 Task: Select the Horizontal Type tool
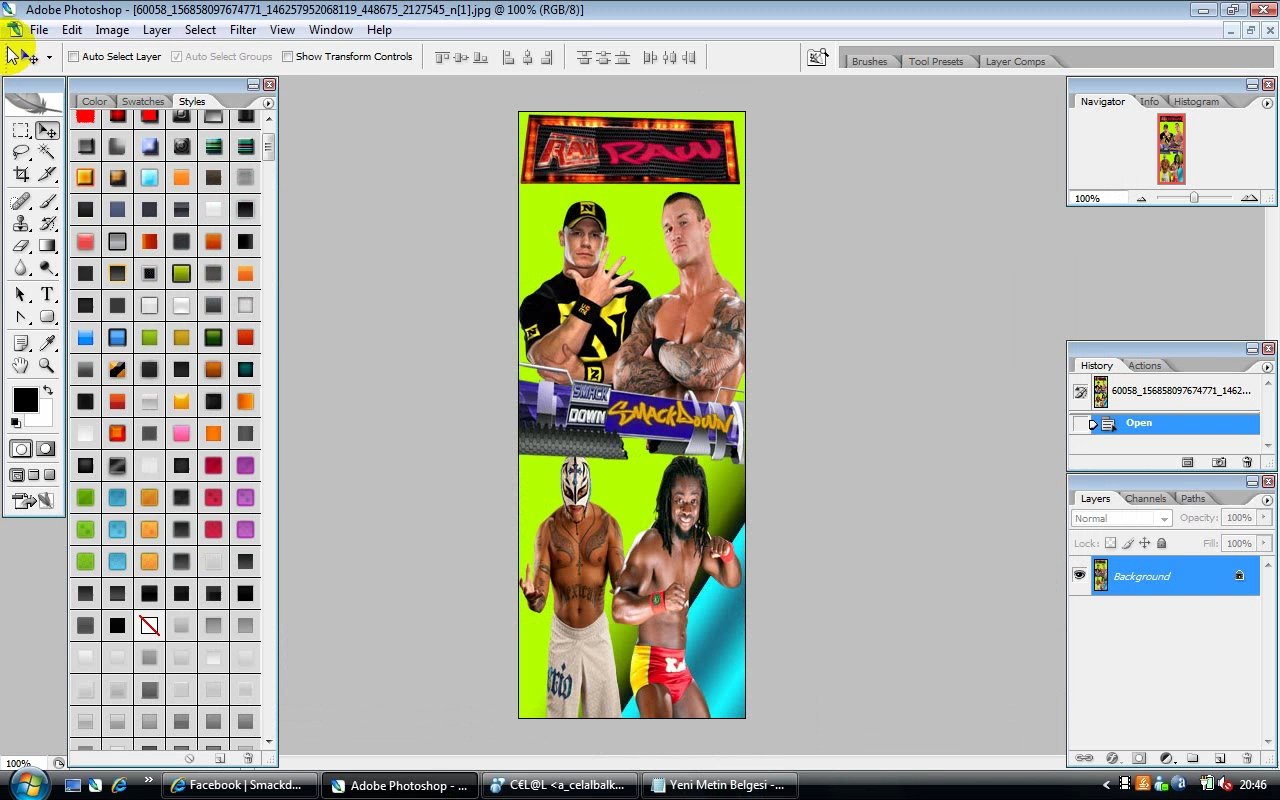(47, 295)
